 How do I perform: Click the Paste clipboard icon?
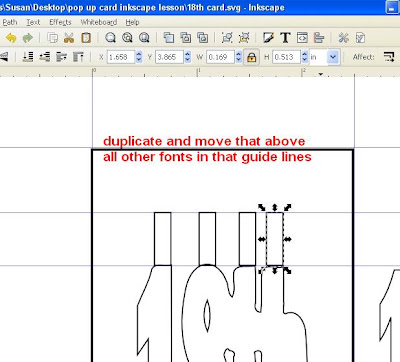click(86, 38)
